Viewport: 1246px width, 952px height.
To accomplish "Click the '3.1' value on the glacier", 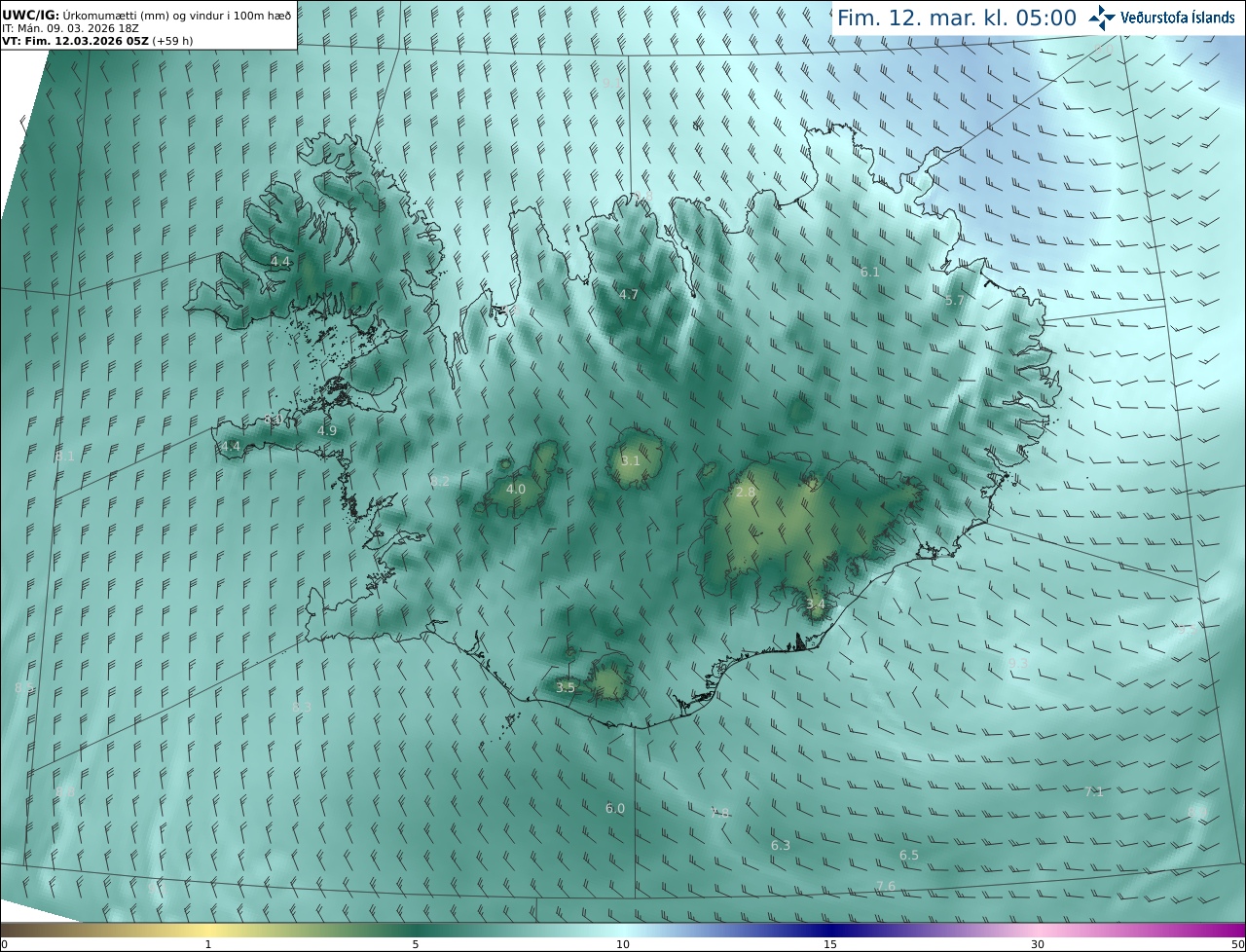I will [x=630, y=460].
